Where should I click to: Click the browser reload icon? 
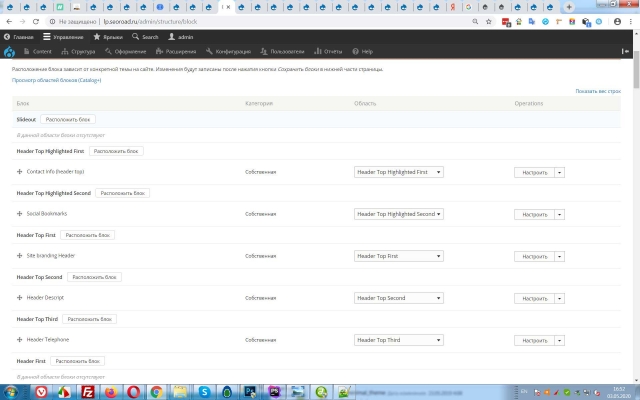(37, 20)
